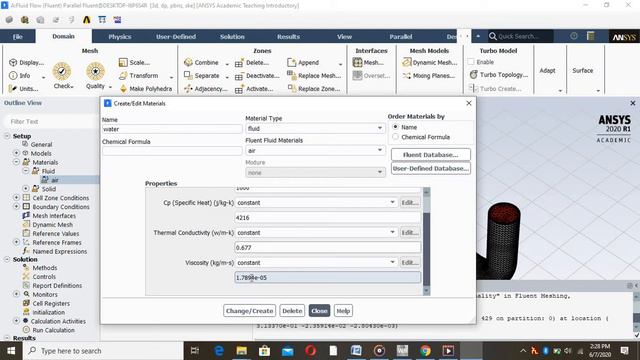This screenshot has height=360, width=640.
Task: Open File Explorer from the taskbar
Action: pyautogui.click(x=242, y=351)
